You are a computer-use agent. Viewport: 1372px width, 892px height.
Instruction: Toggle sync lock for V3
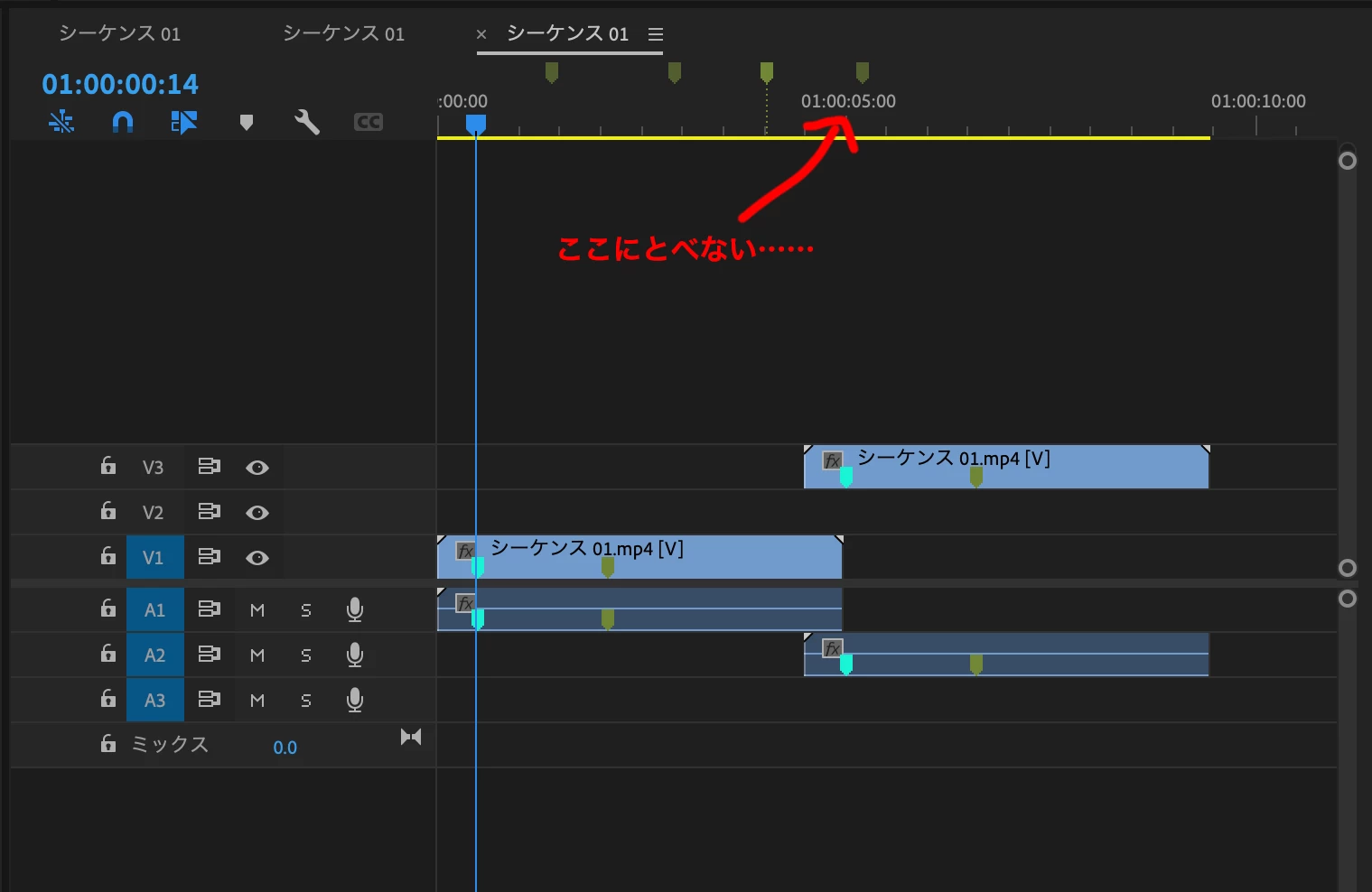point(210,467)
